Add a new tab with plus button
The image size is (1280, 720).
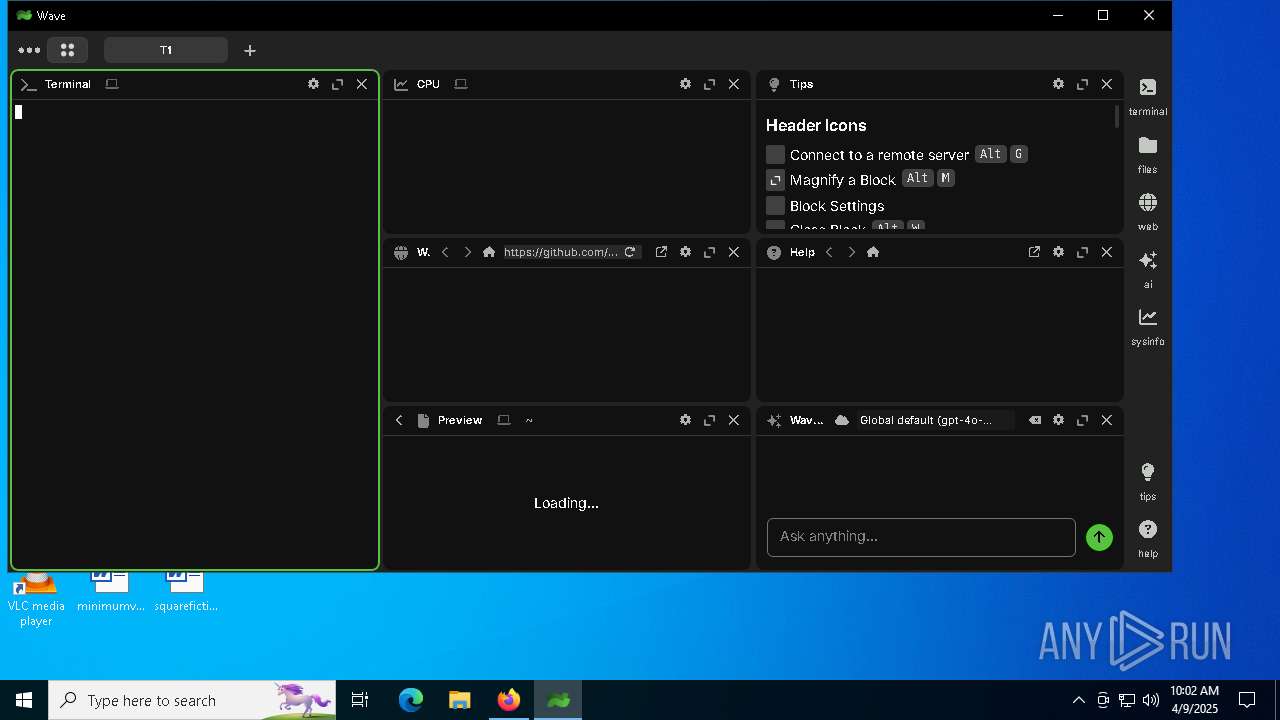tap(250, 50)
